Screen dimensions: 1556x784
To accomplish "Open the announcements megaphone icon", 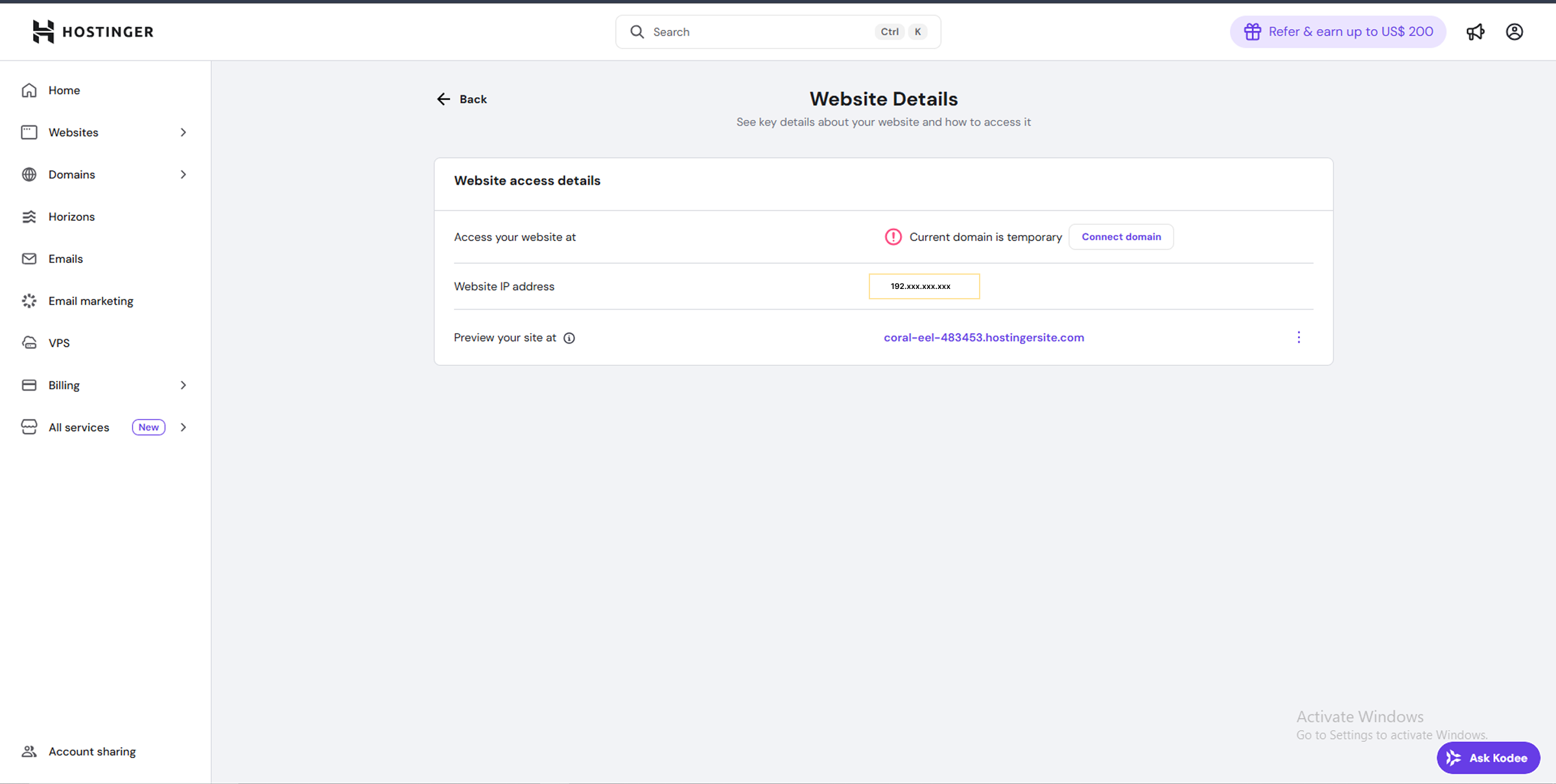I will 1475,32.
